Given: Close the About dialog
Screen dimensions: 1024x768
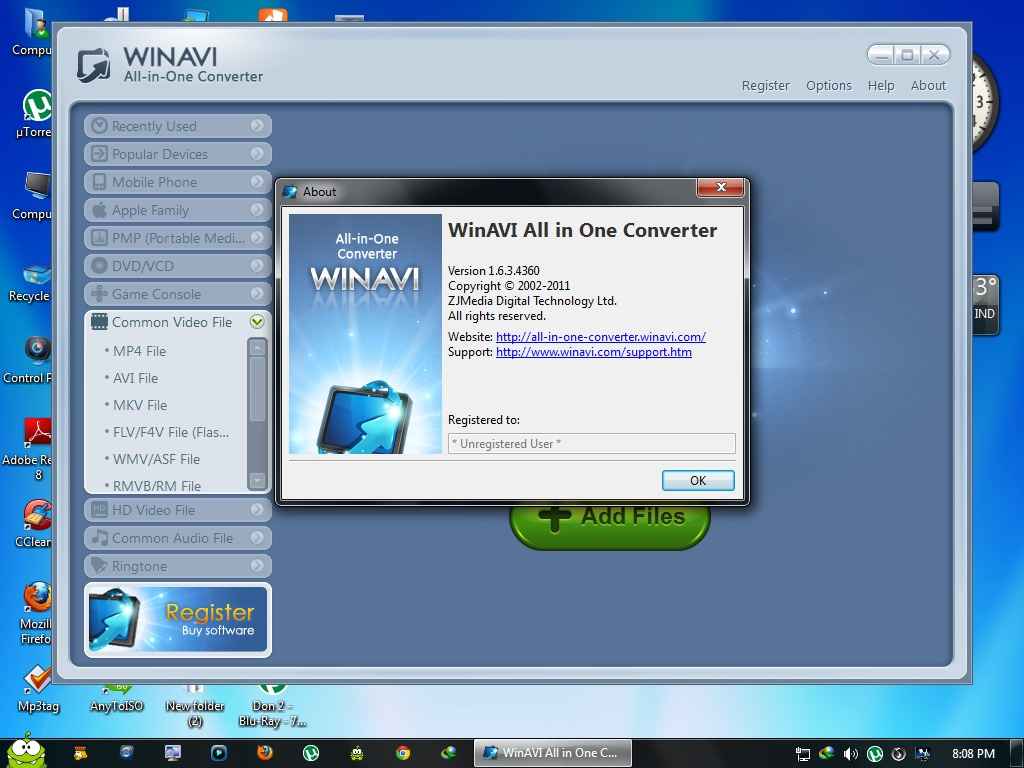Looking at the screenshot, I should 720,187.
